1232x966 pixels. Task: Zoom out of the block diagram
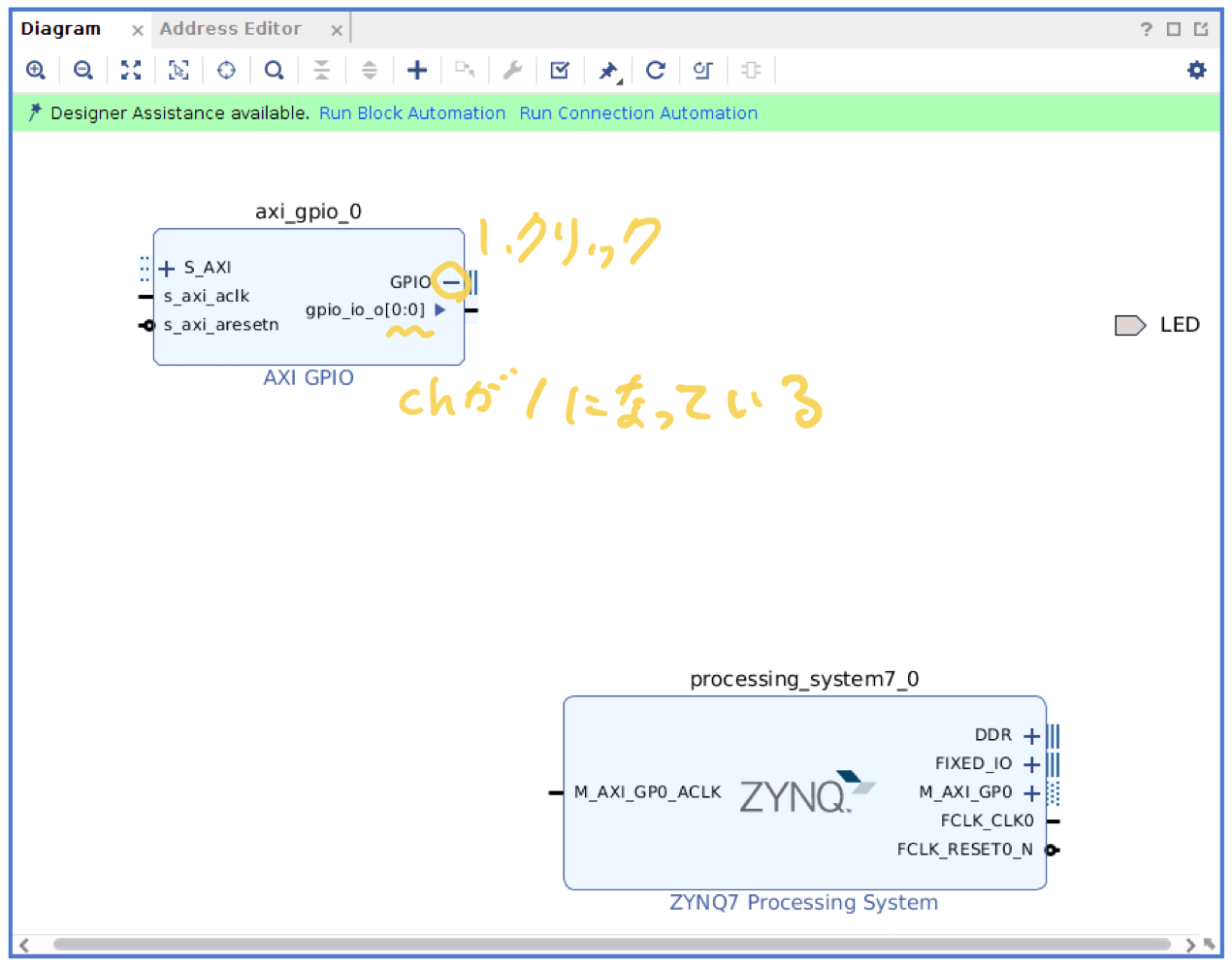(83, 70)
